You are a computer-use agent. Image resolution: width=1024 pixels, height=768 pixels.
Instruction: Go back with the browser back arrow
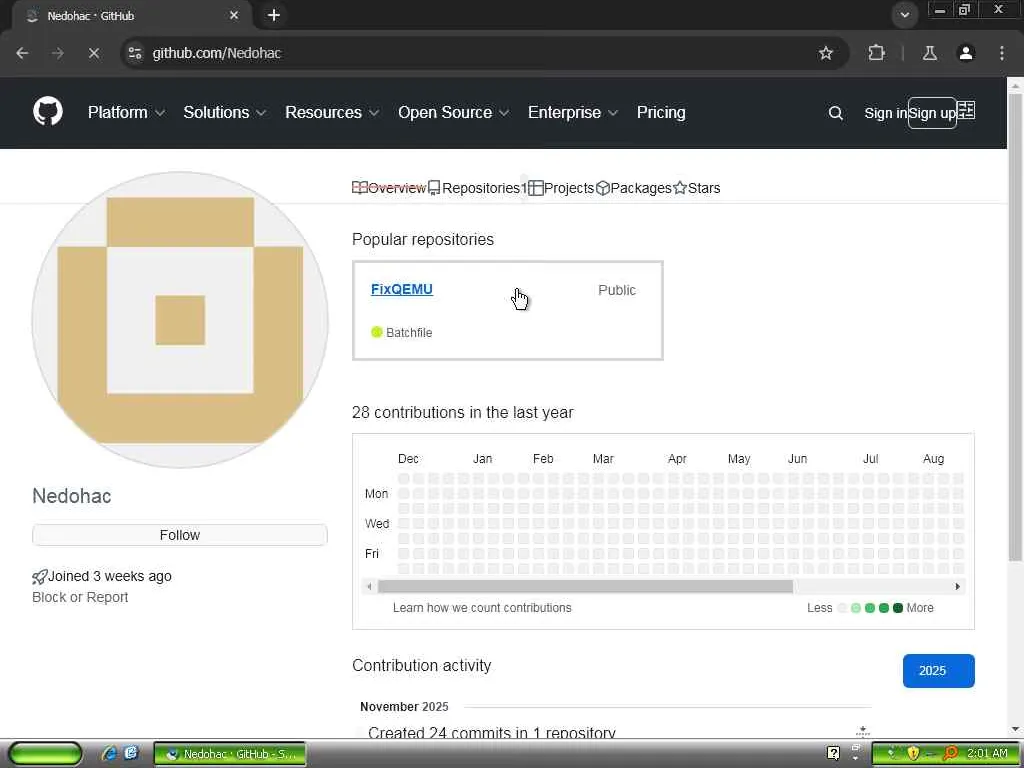(22, 53)
